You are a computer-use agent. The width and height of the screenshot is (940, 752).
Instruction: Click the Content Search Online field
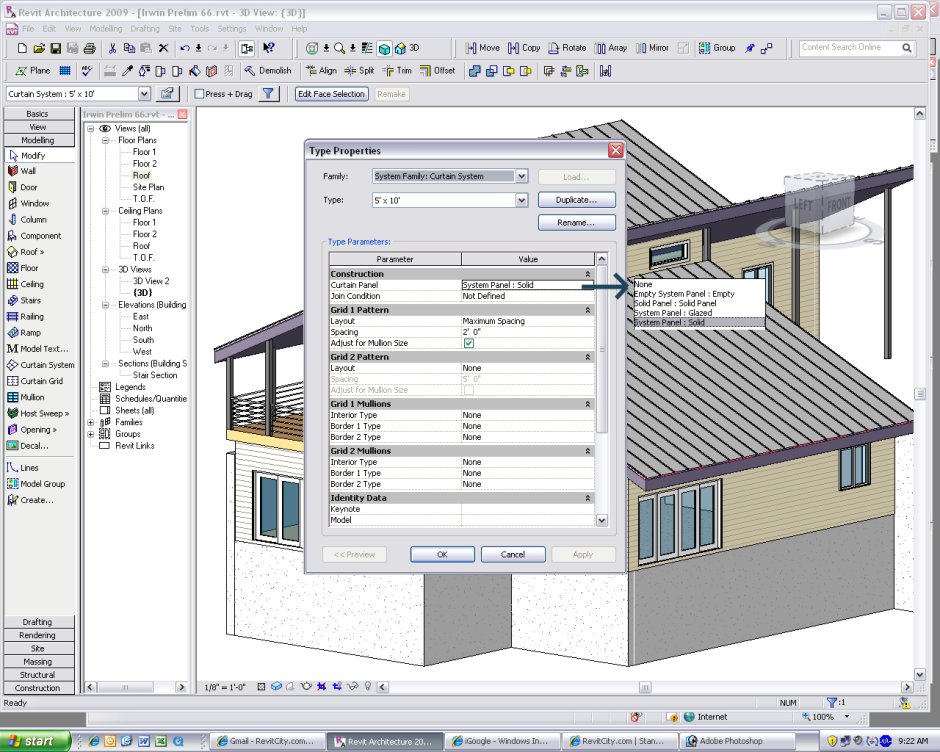[x=851, y=47]
